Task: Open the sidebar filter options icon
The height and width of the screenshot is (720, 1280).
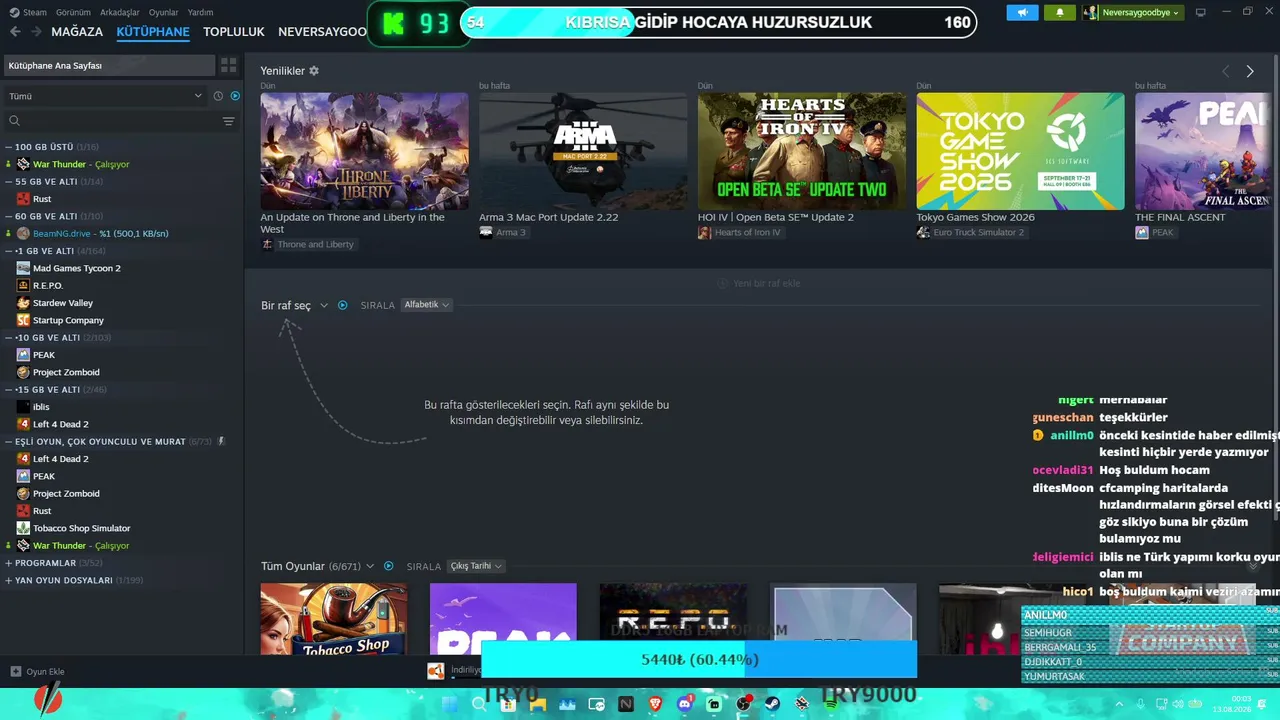Action: click(229, 121)
